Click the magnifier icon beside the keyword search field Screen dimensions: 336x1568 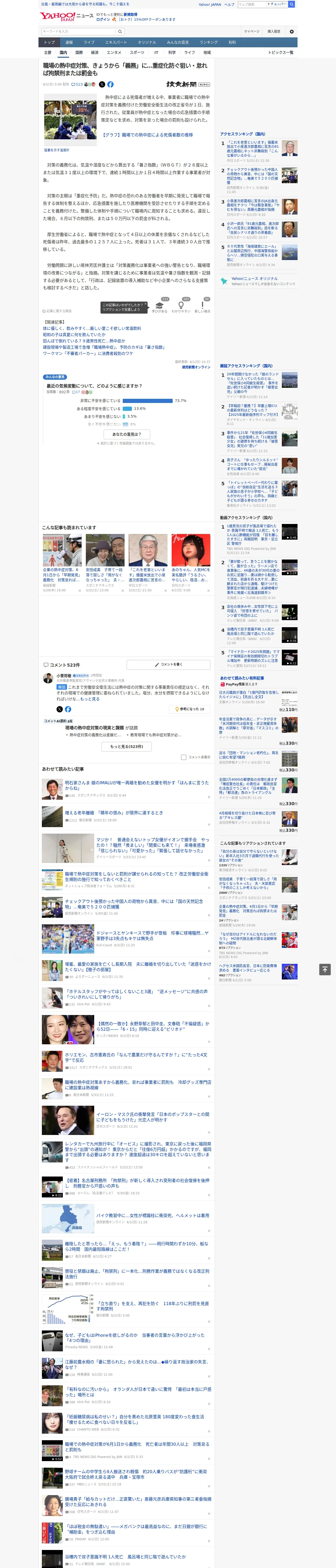pyautogui.click(x=120, y=32)
